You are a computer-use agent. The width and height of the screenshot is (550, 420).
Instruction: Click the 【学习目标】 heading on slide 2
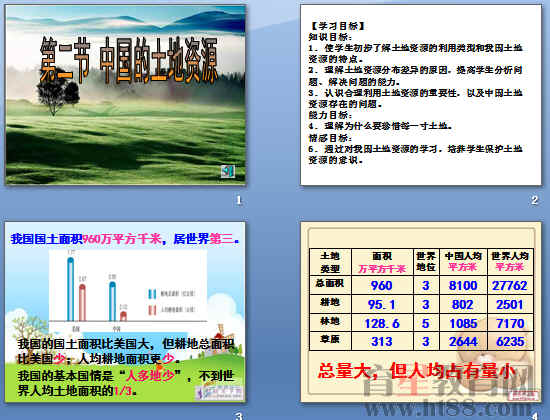coord(338,26)
